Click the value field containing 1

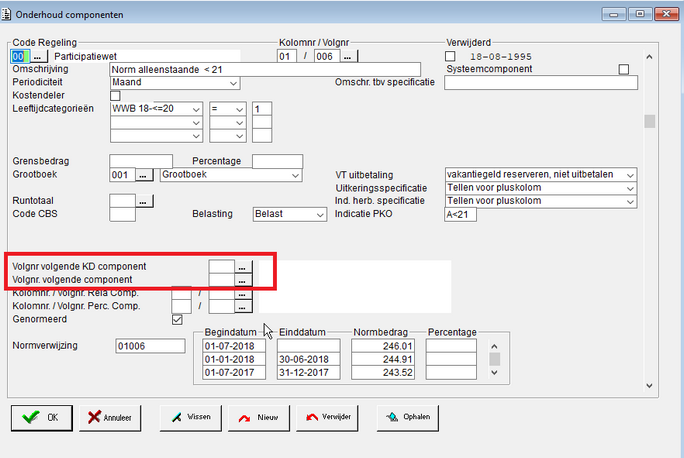[262, 109]
